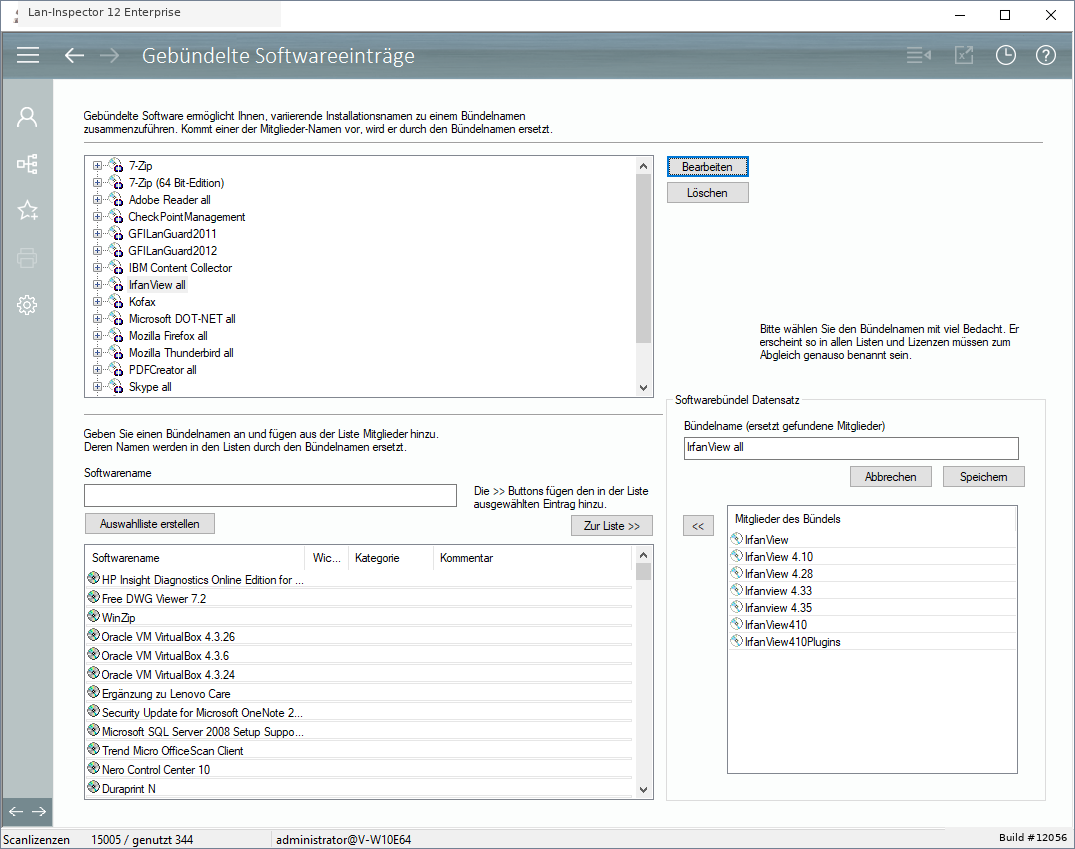
Task: Add entry with Zur Liste >> button
Action: pyautogui.click(x=612, y=526)
